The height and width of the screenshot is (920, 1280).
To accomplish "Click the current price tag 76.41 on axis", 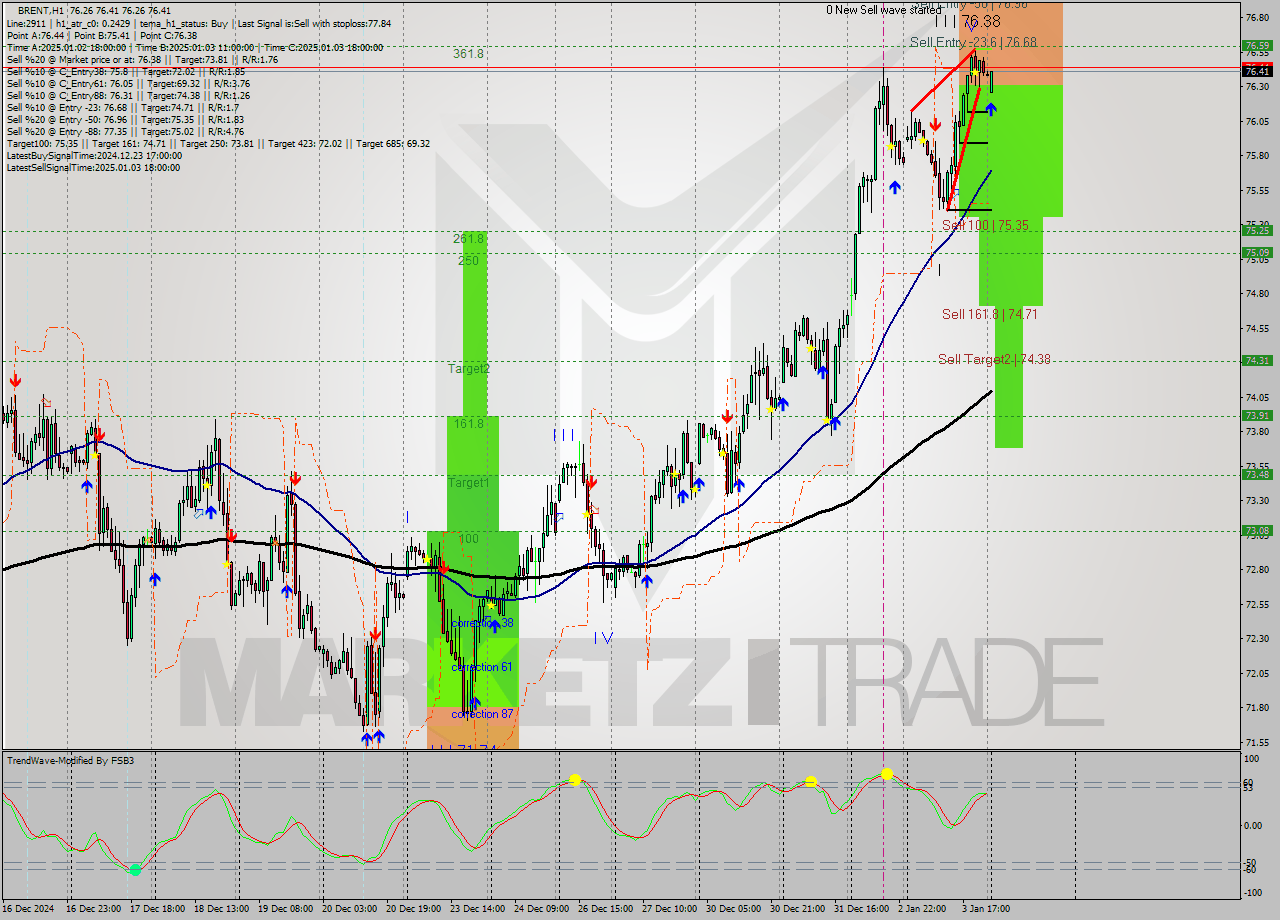I will coord(1257,71).
